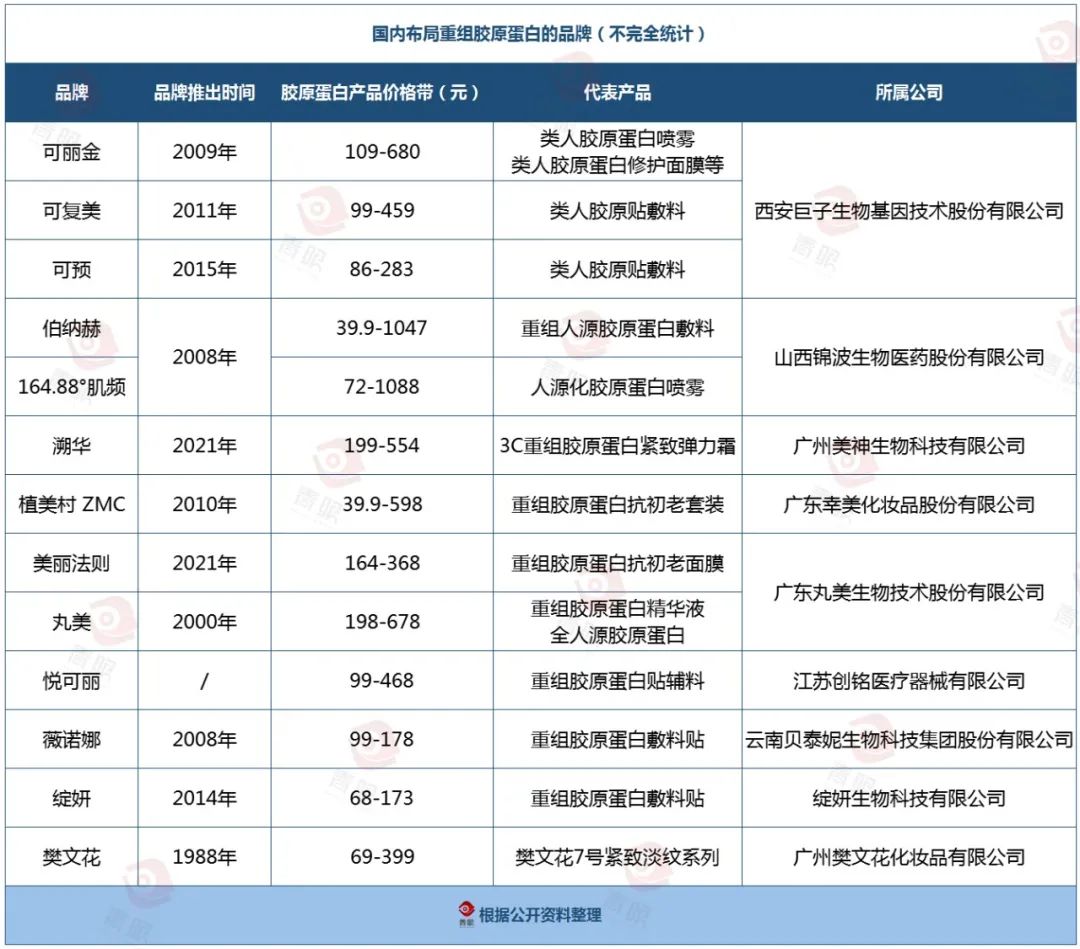The image size is (1080, 949).
Task: Select the price range 164-368
Action: [382, 563]
